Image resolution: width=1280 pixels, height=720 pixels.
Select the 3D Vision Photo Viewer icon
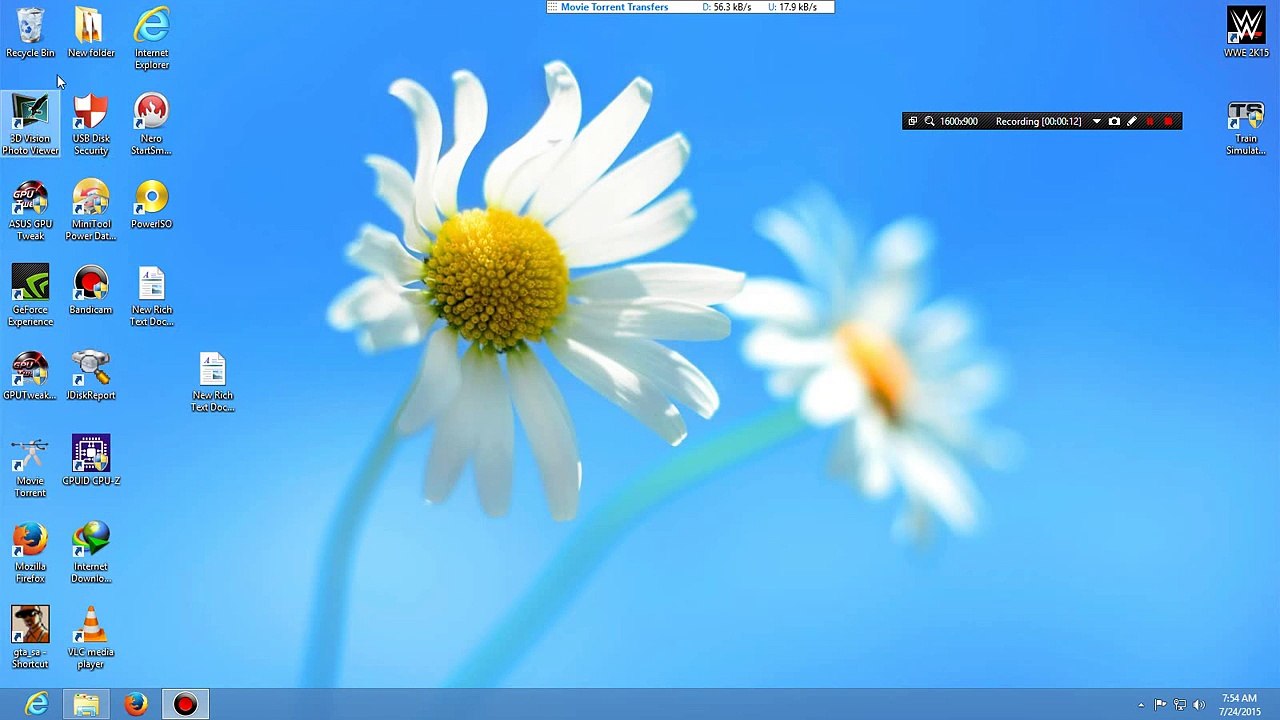(30, 125)
